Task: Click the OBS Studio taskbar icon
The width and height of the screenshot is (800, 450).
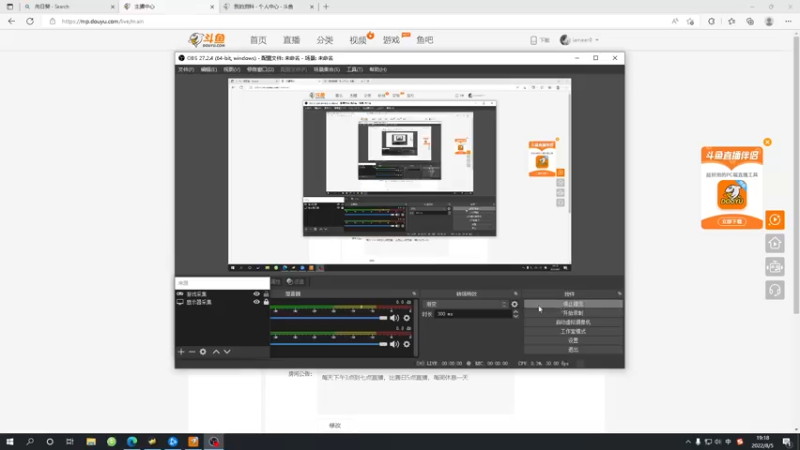Action: pos(214,441)
